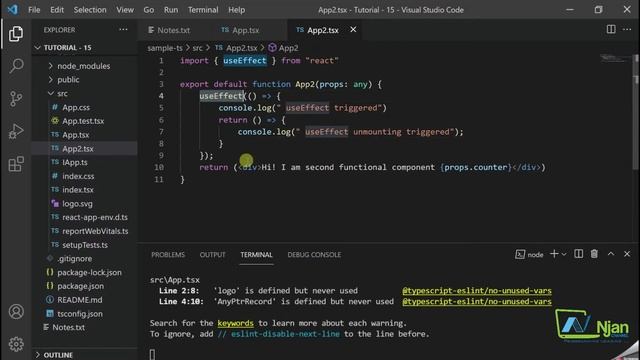Add a new terminal with plus icon
640x360 pixels.
point(554,254)
